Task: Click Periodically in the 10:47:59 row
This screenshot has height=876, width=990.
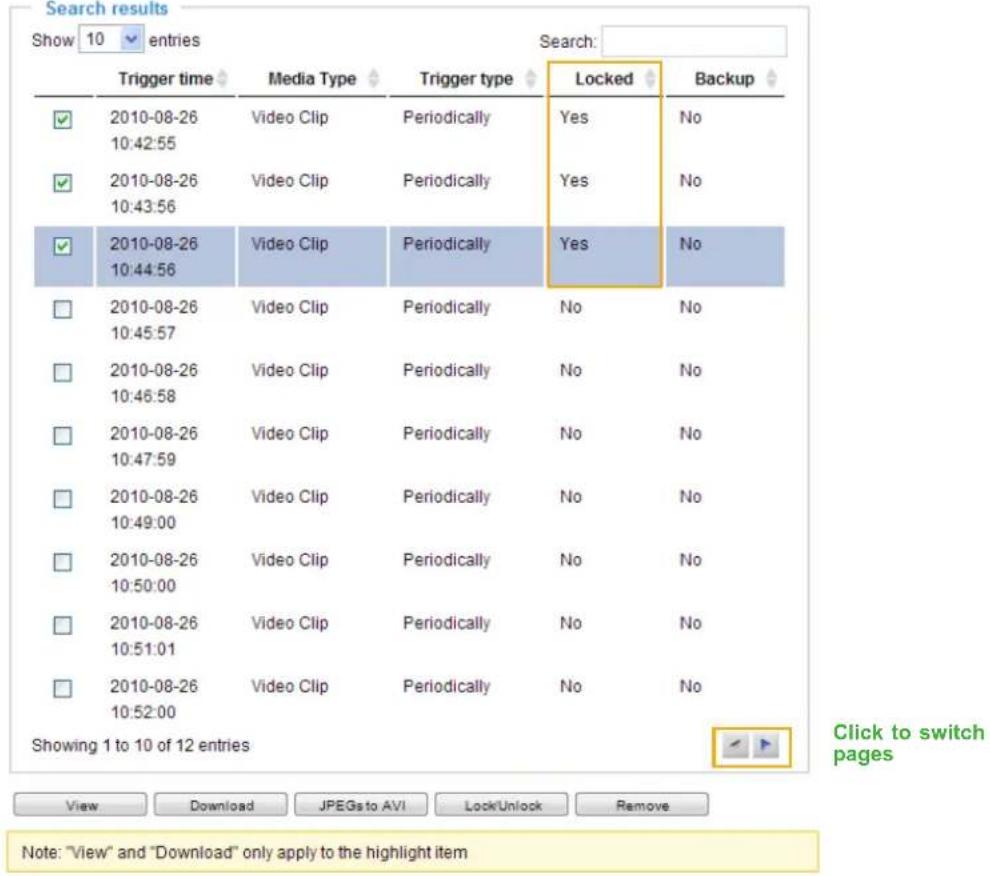Action: [446, 433]
